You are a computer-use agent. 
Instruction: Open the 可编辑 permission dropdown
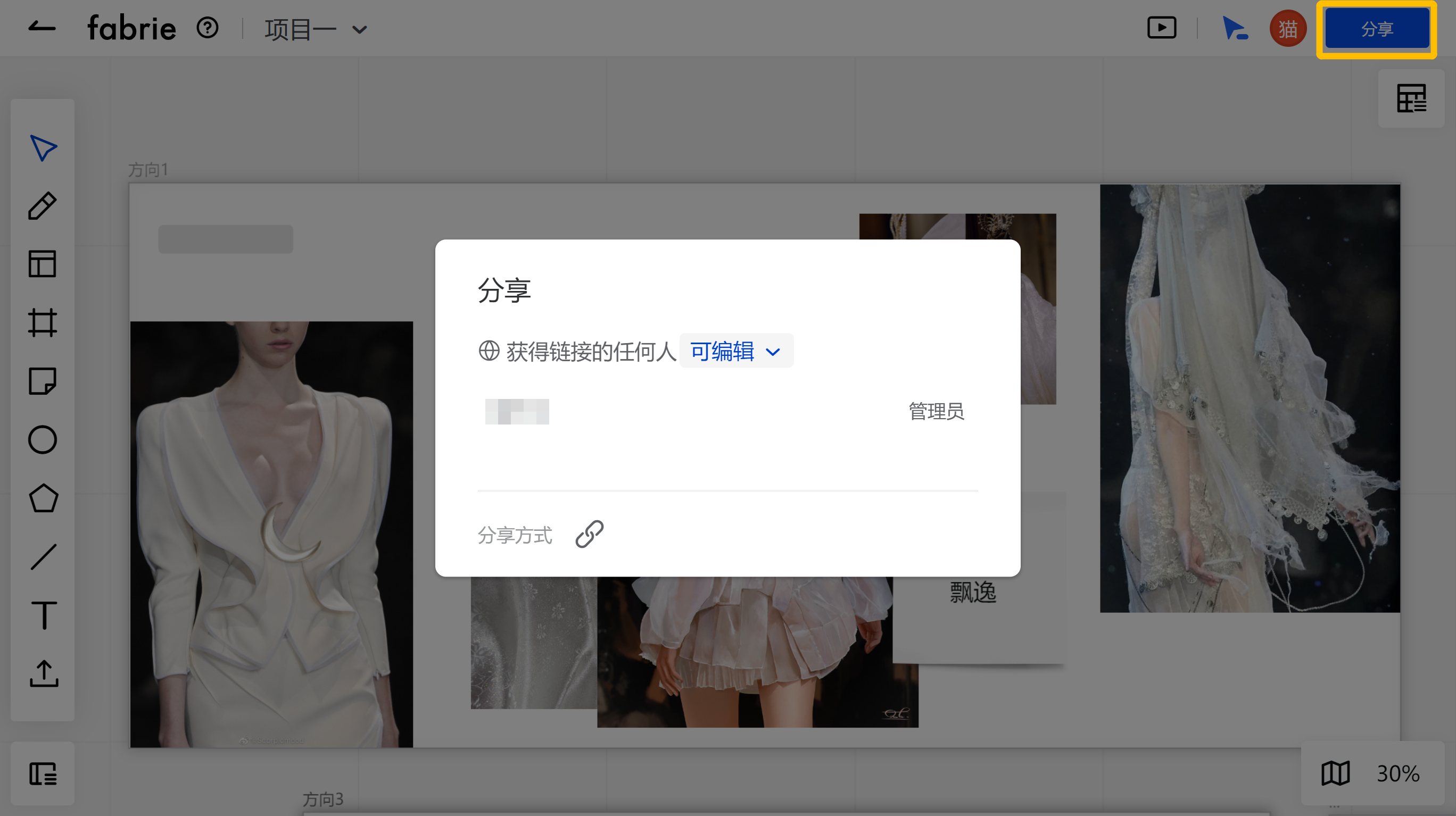pyautogui.click(x=736, y=351)
